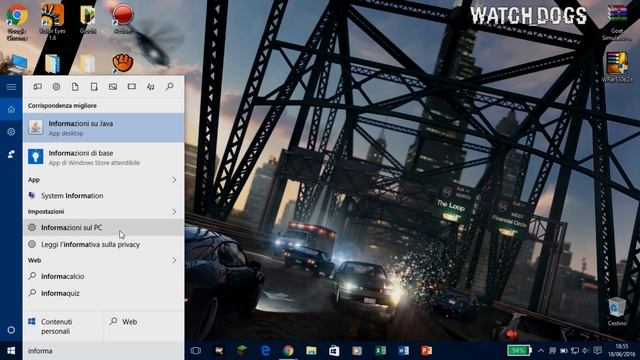Select the Home icon in search sidebar
Image resolution: width=640 pixels, height=360 pixels.
tap(11, 109)
